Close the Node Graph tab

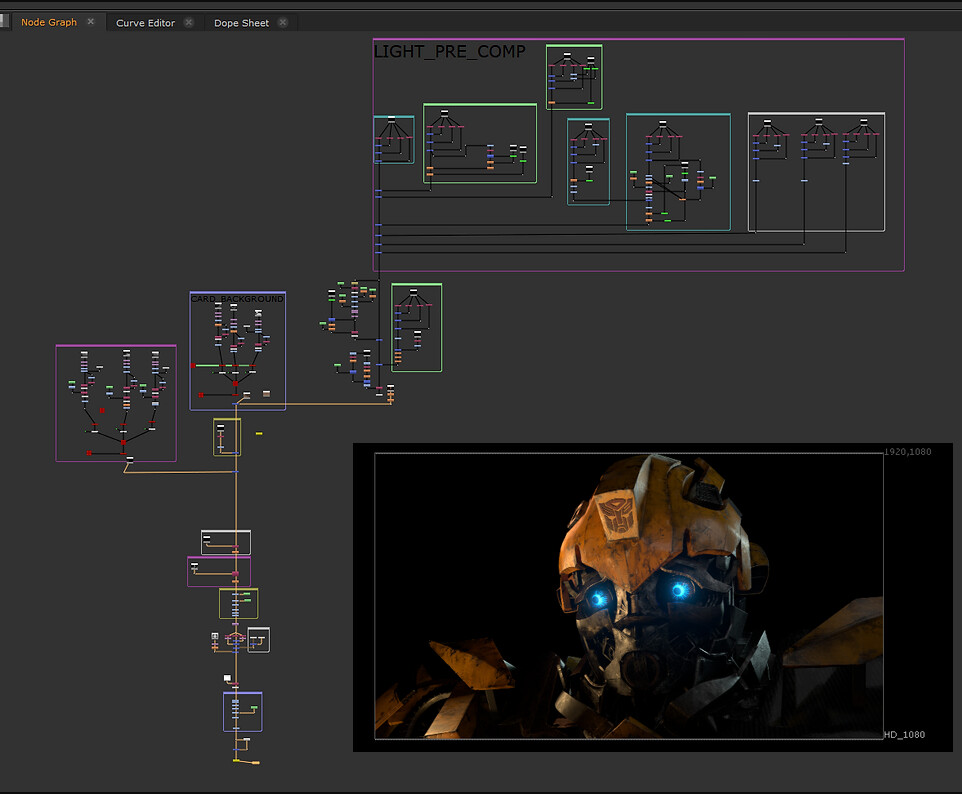pos(91,22)
